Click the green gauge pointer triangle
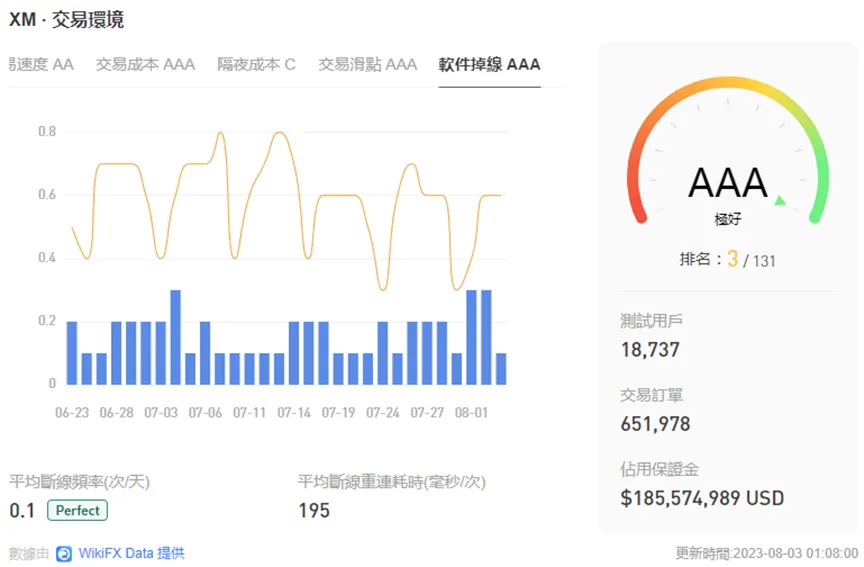This screenshot has width=864, height=567. pos(780,201)
